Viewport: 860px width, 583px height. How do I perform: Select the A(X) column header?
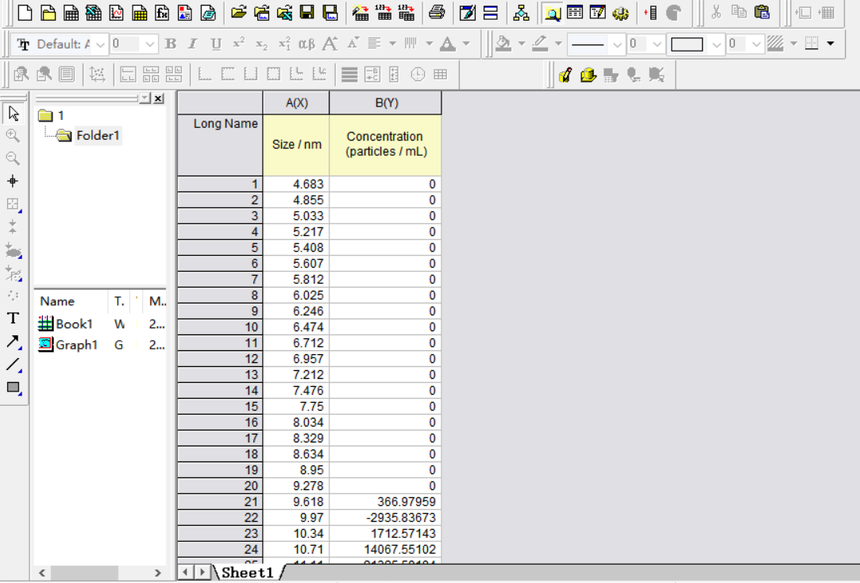coord(296,103)
